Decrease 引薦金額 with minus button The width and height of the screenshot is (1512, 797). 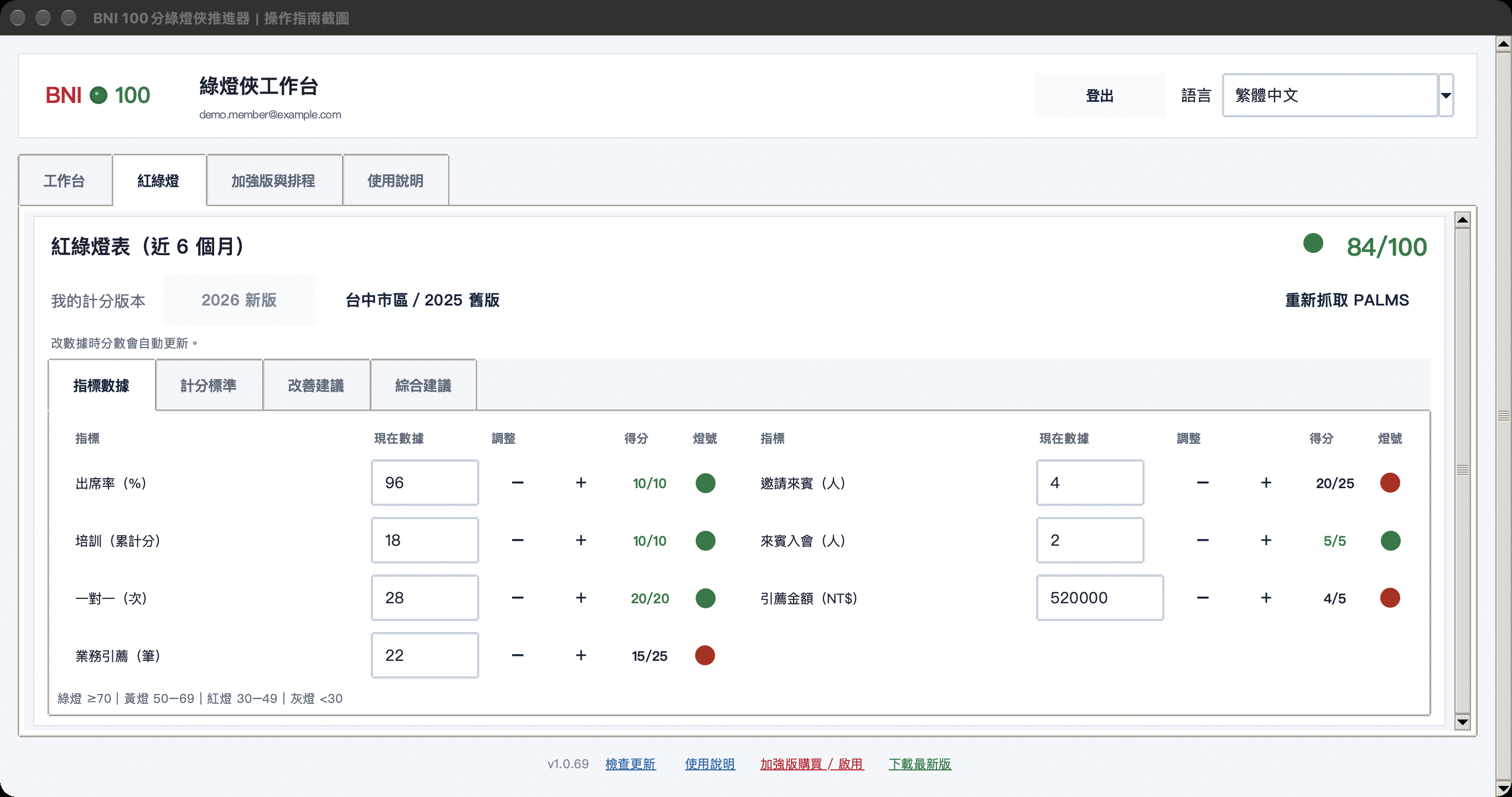click(1203, 597)
